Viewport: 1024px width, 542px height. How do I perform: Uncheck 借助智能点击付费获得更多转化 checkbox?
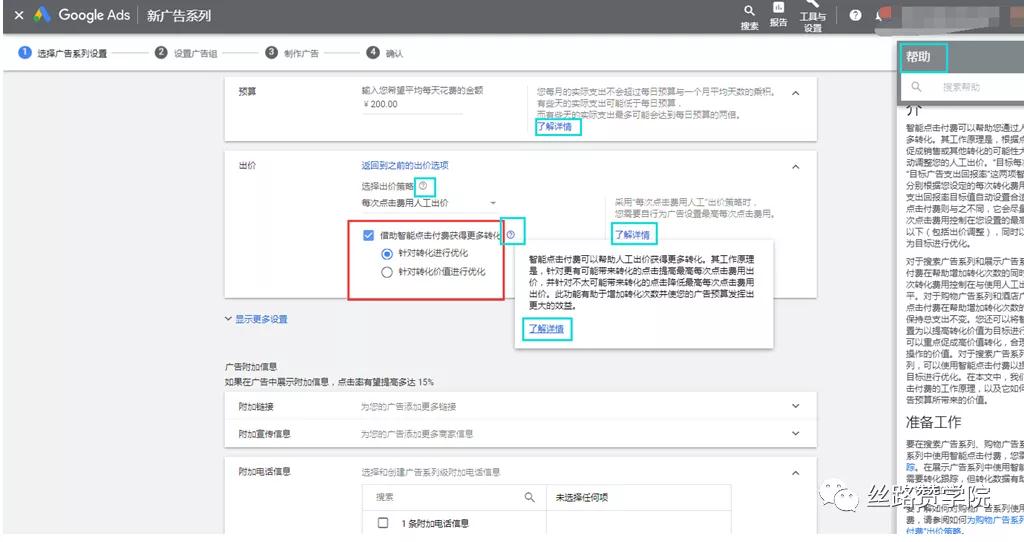[369, 235]
